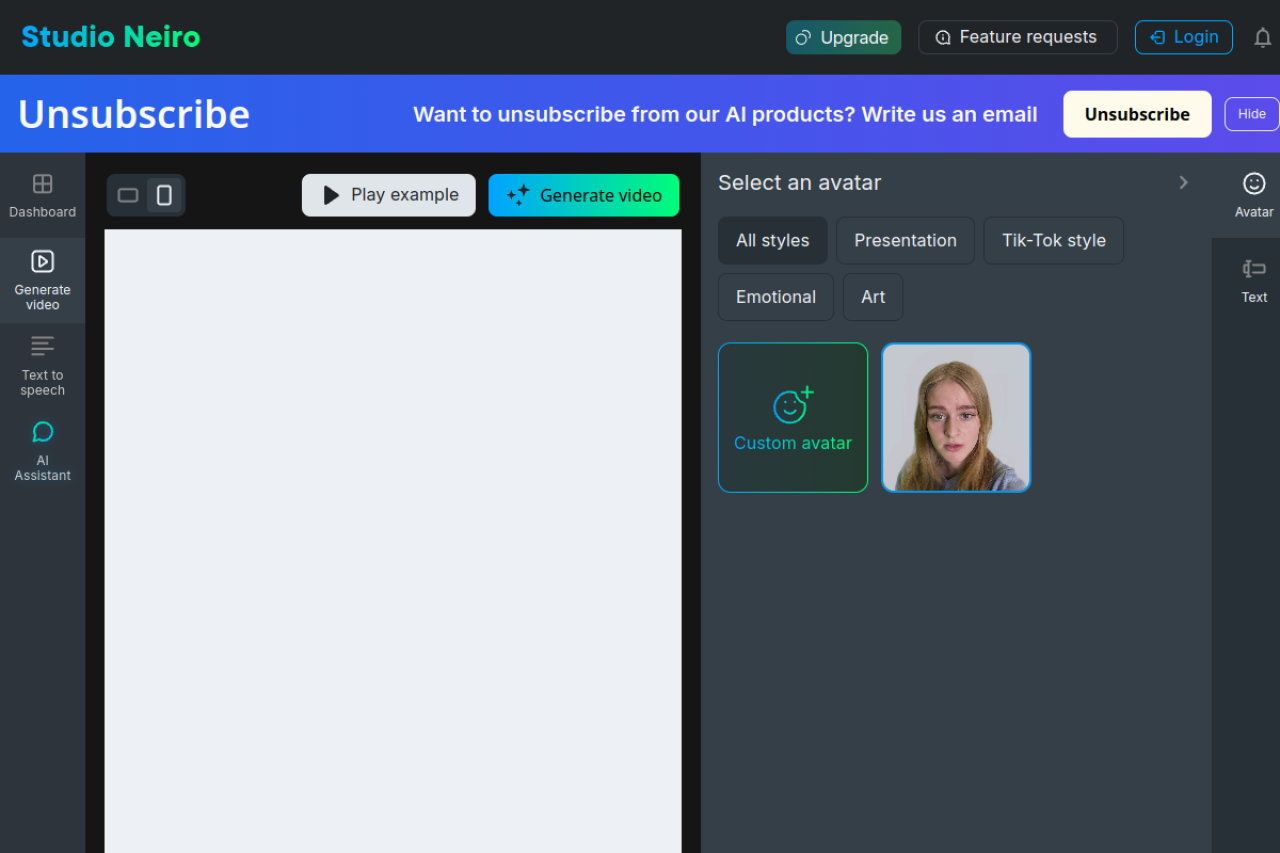Screen dimensions: 1280x853
Task: Hide the unsubscribe banner
Action: (x=1251, y=114)
